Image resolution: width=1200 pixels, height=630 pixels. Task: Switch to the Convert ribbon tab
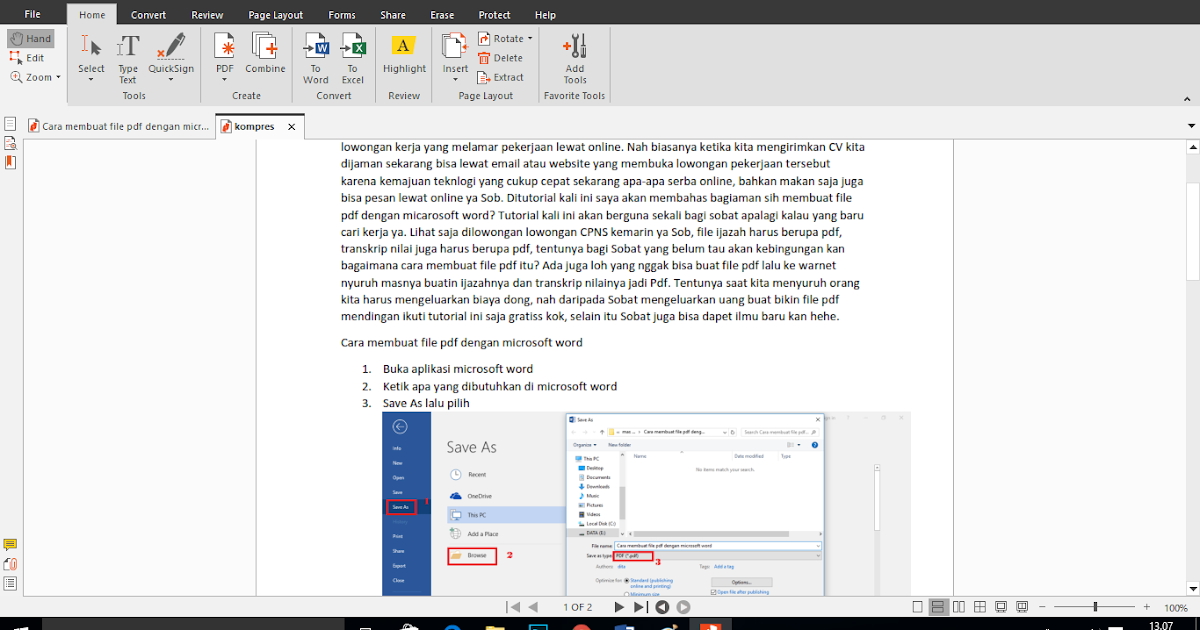tap(149, 15)
